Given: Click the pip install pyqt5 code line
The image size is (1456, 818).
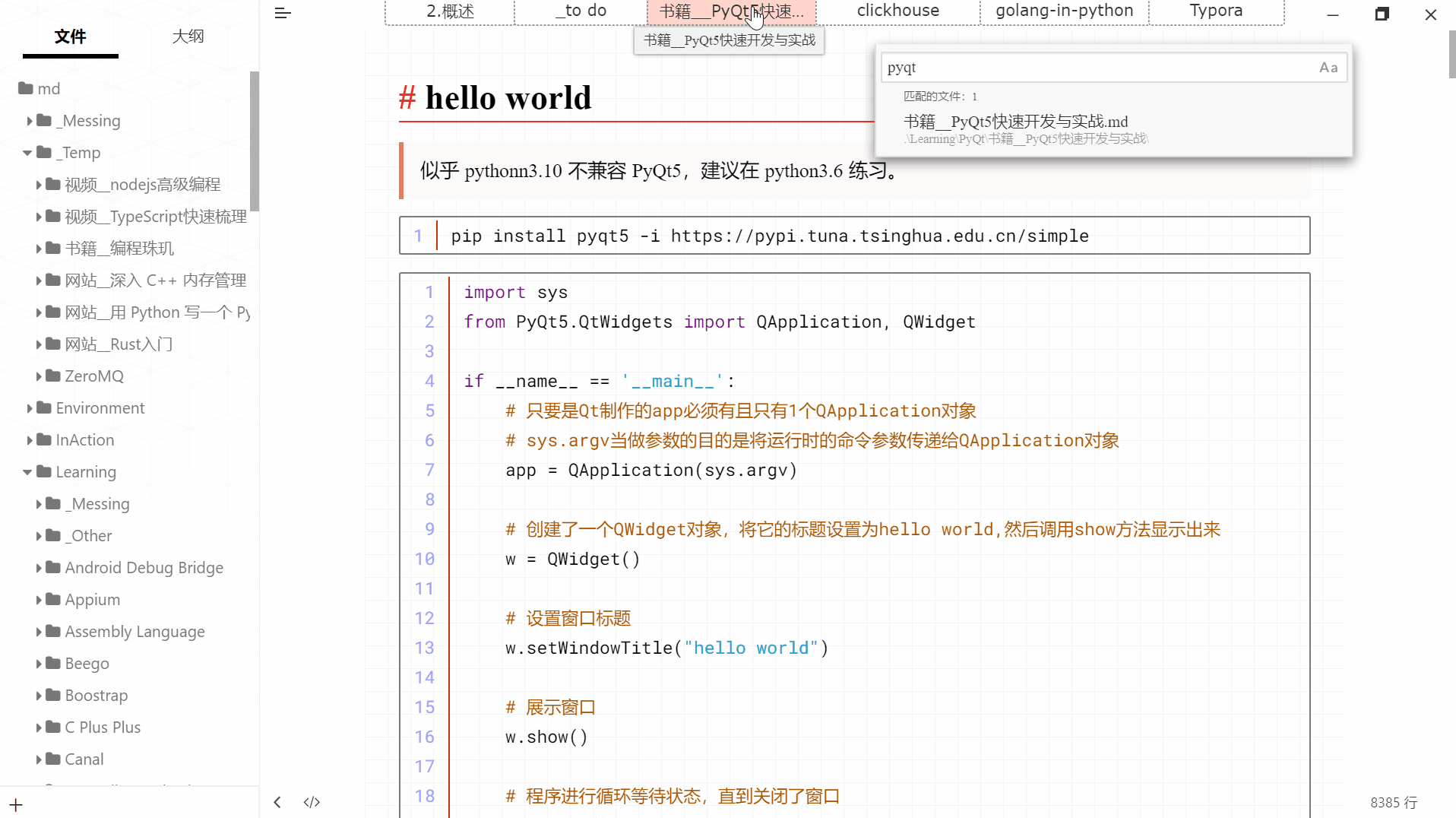Looking at the screenshot, I should pyautogui.click(x=769, y=236).
